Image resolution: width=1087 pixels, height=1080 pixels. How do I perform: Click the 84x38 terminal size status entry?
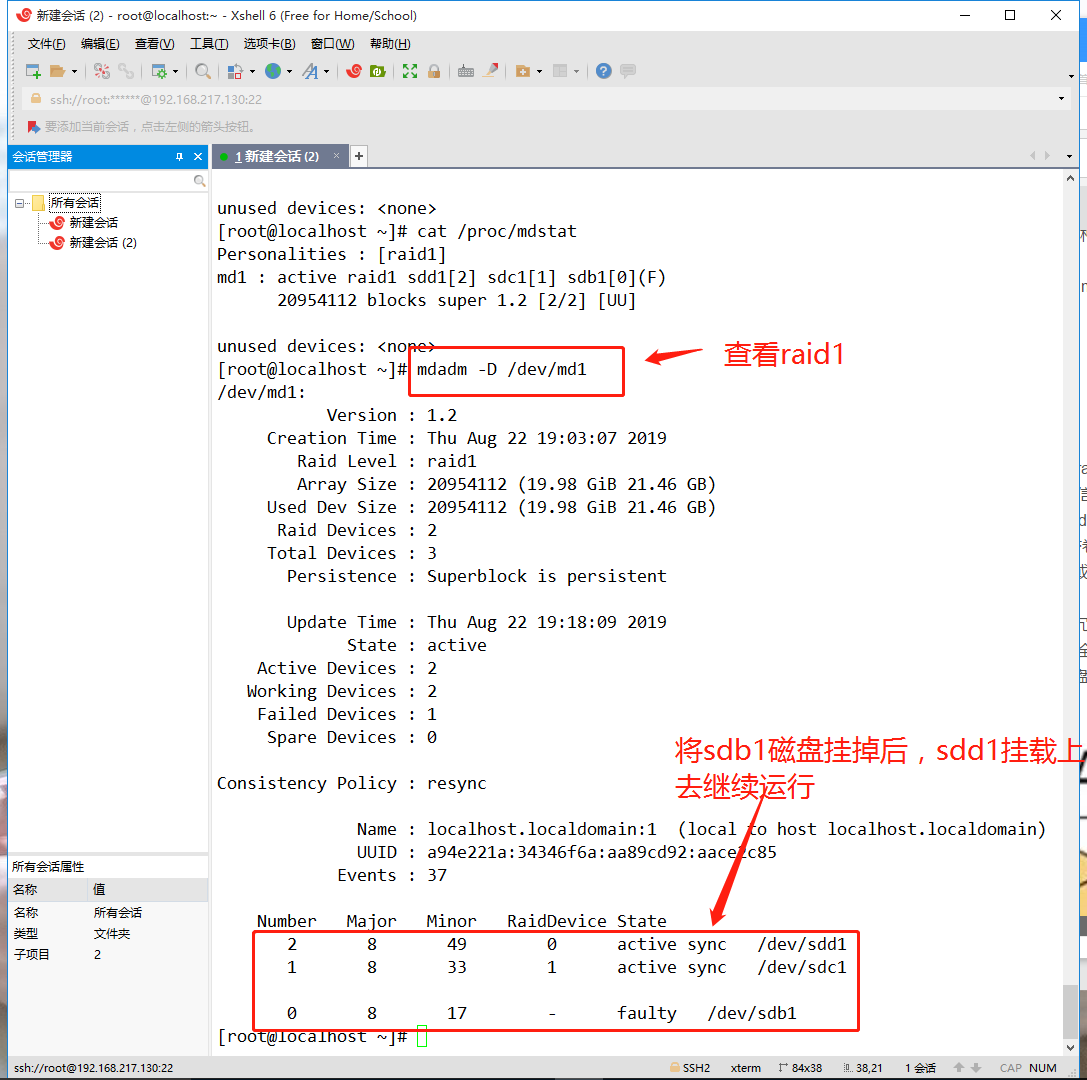pyautogui.click(x=800, y=1068)
